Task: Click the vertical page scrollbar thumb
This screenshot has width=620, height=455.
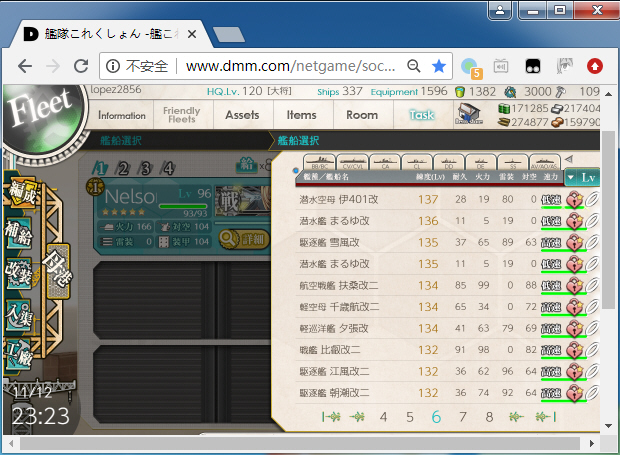Action: (609, 219)
